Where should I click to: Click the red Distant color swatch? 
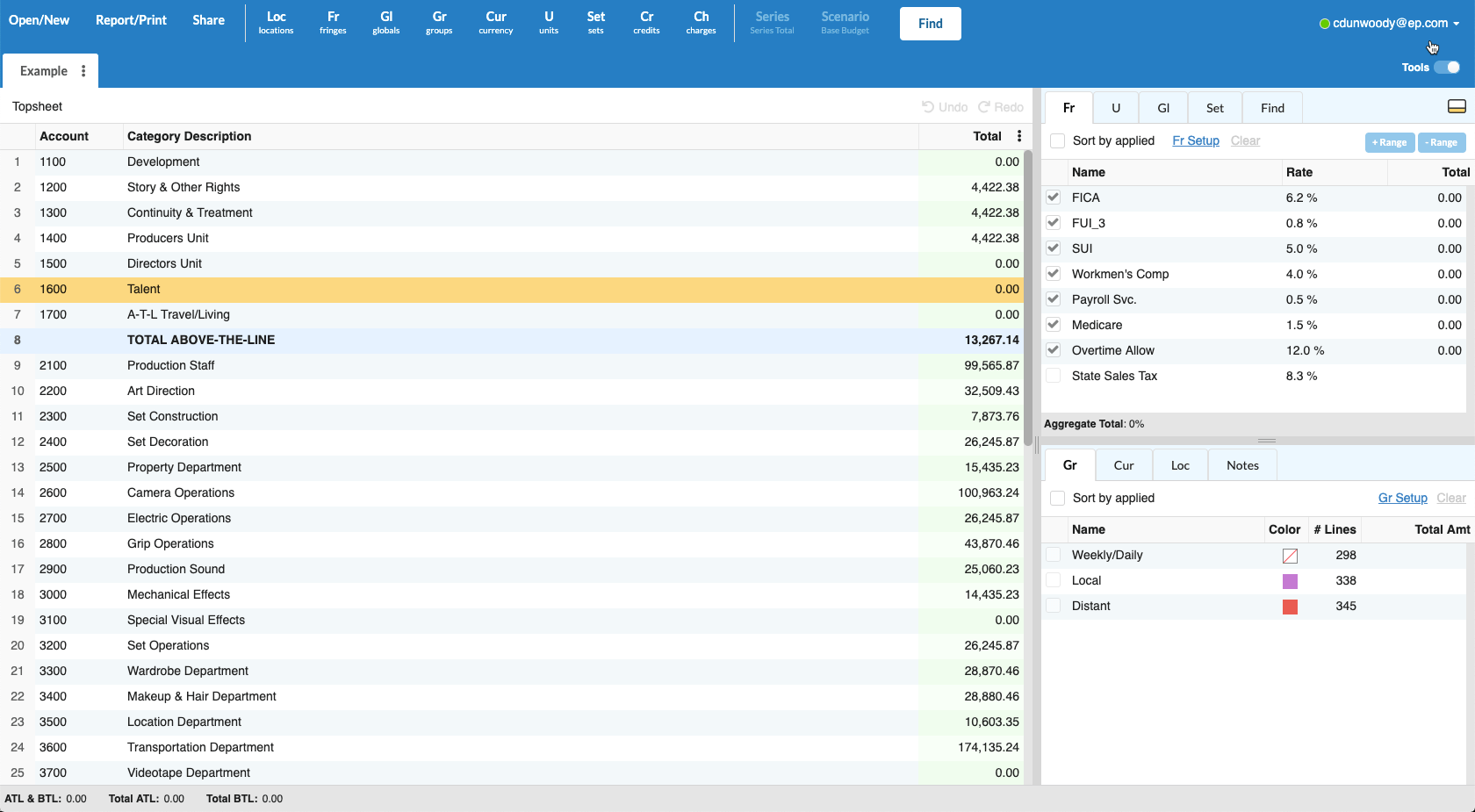click(1290, 607)
